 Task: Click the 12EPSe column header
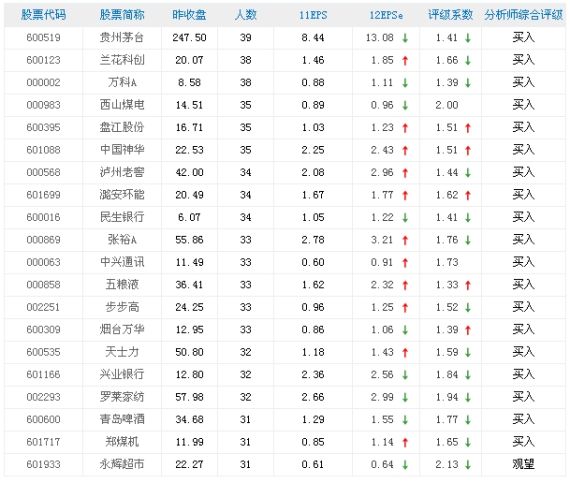point(386,15)
